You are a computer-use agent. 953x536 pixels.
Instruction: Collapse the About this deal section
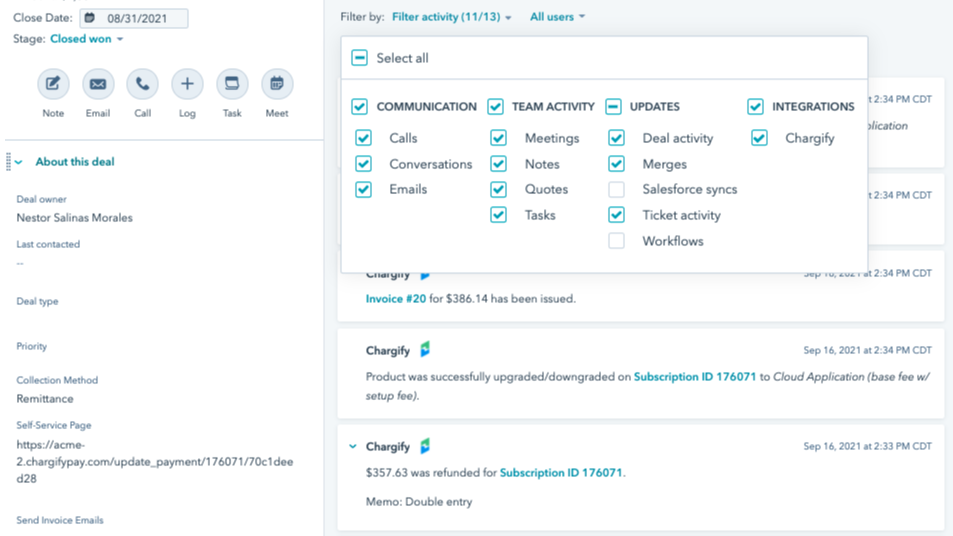click(19, 162)
